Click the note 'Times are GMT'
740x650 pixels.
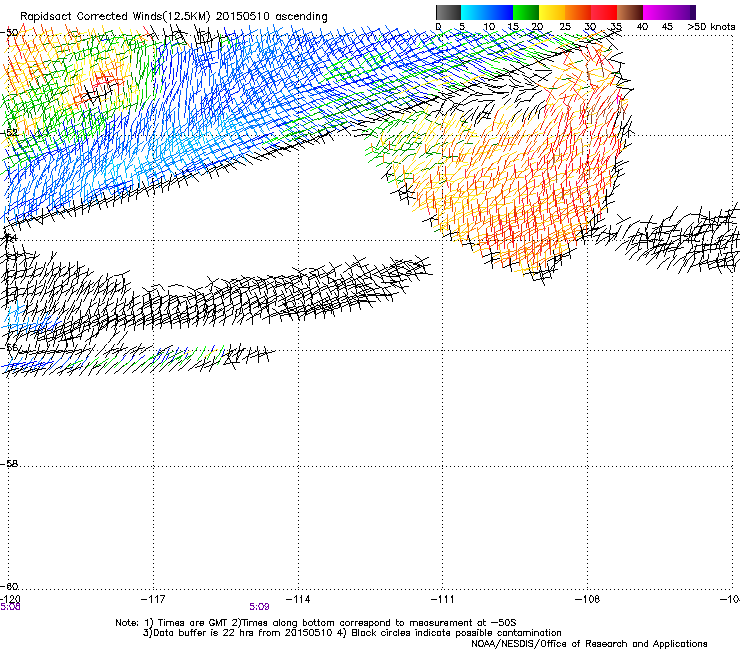(x=191, y=623)
